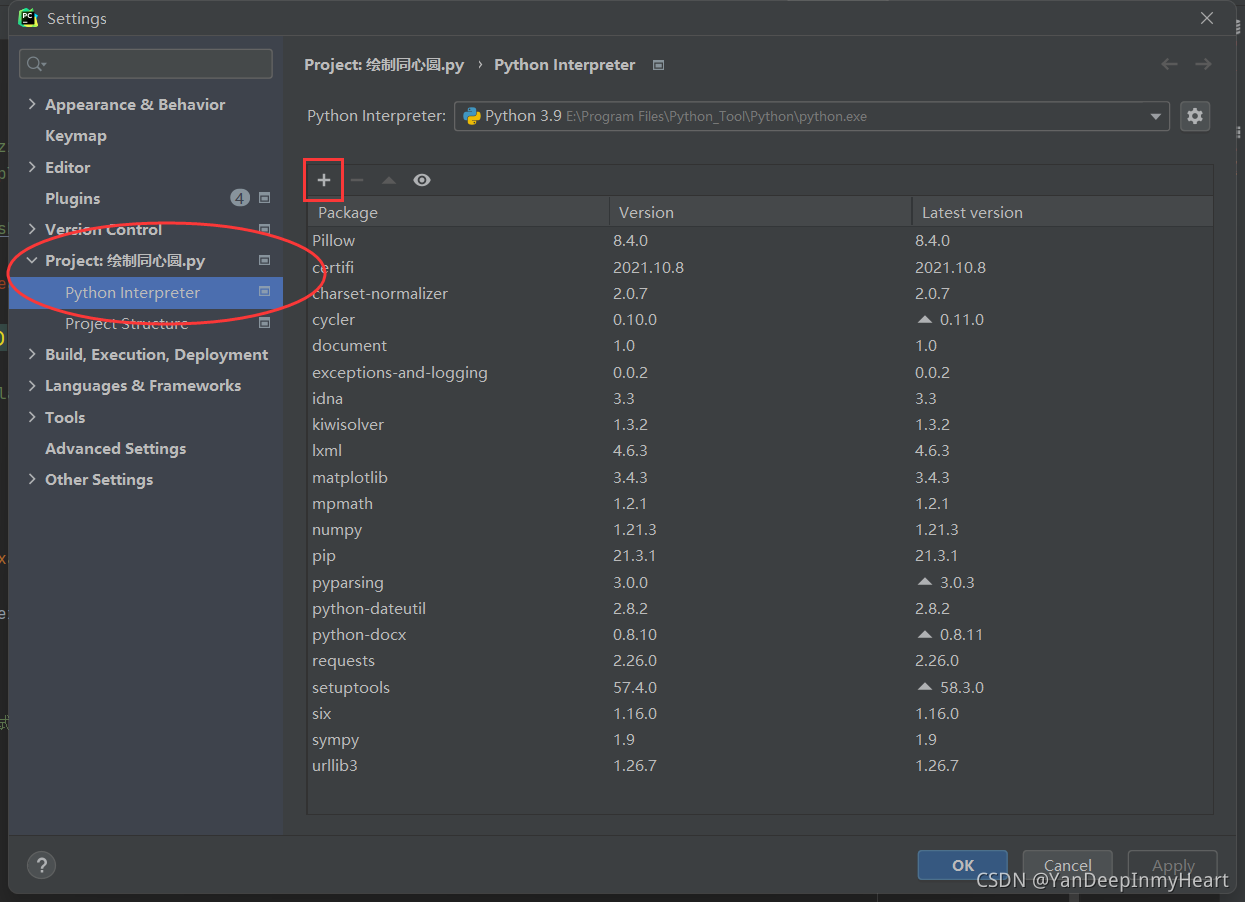The image size is (1245, 902).
Task: Select the python-docx package row
Action: [760, 635]
